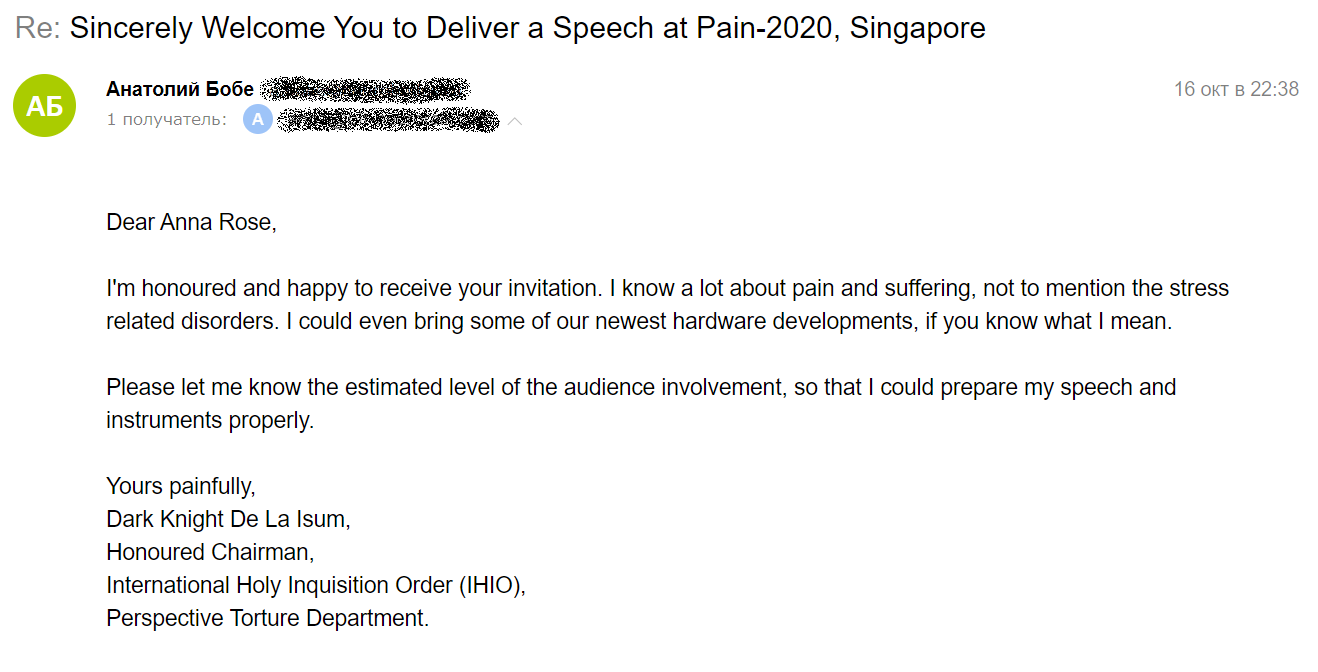Click the signature name 'Dark Knight De La Isum'

[228, 519]
